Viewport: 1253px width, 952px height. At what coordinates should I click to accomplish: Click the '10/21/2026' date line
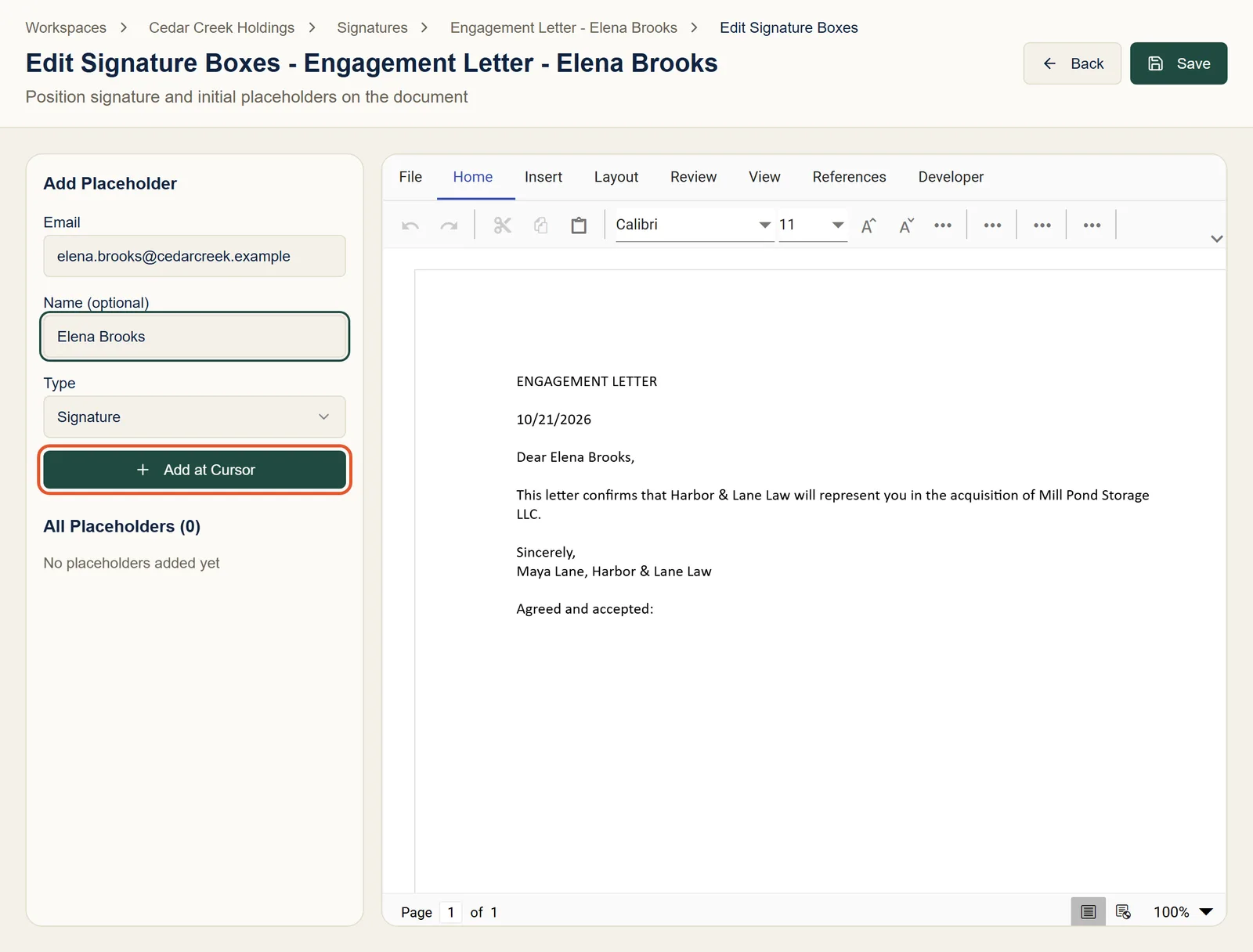tap(554, 420)
